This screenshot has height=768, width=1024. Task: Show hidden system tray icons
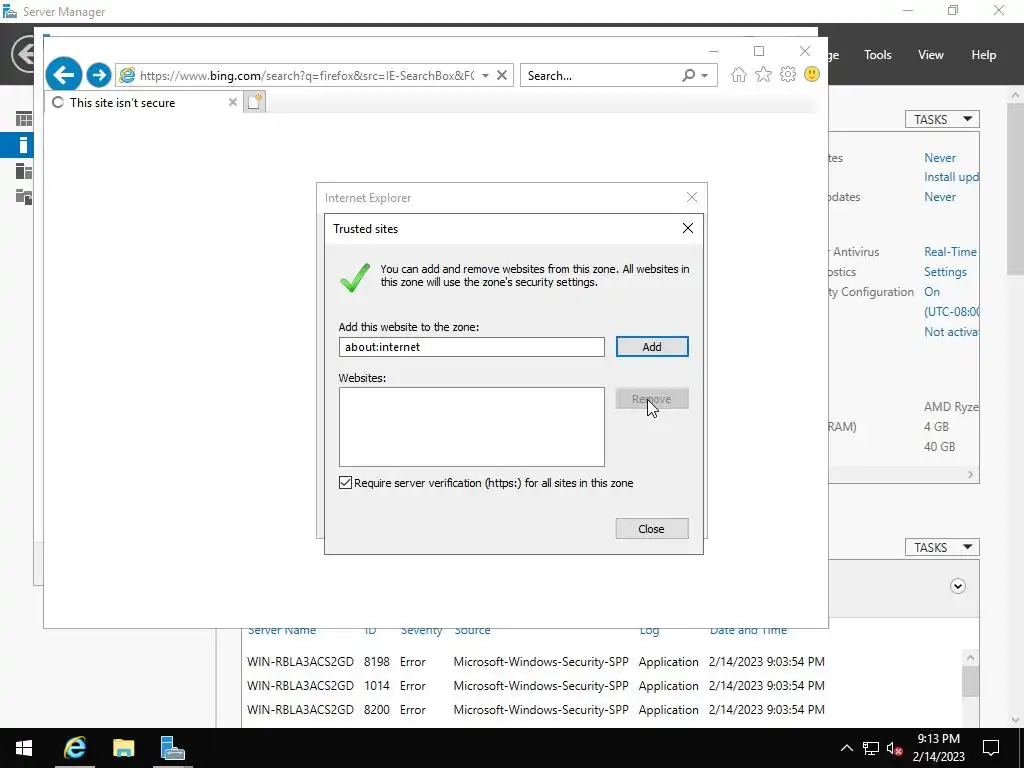click(x=846, y=748)
